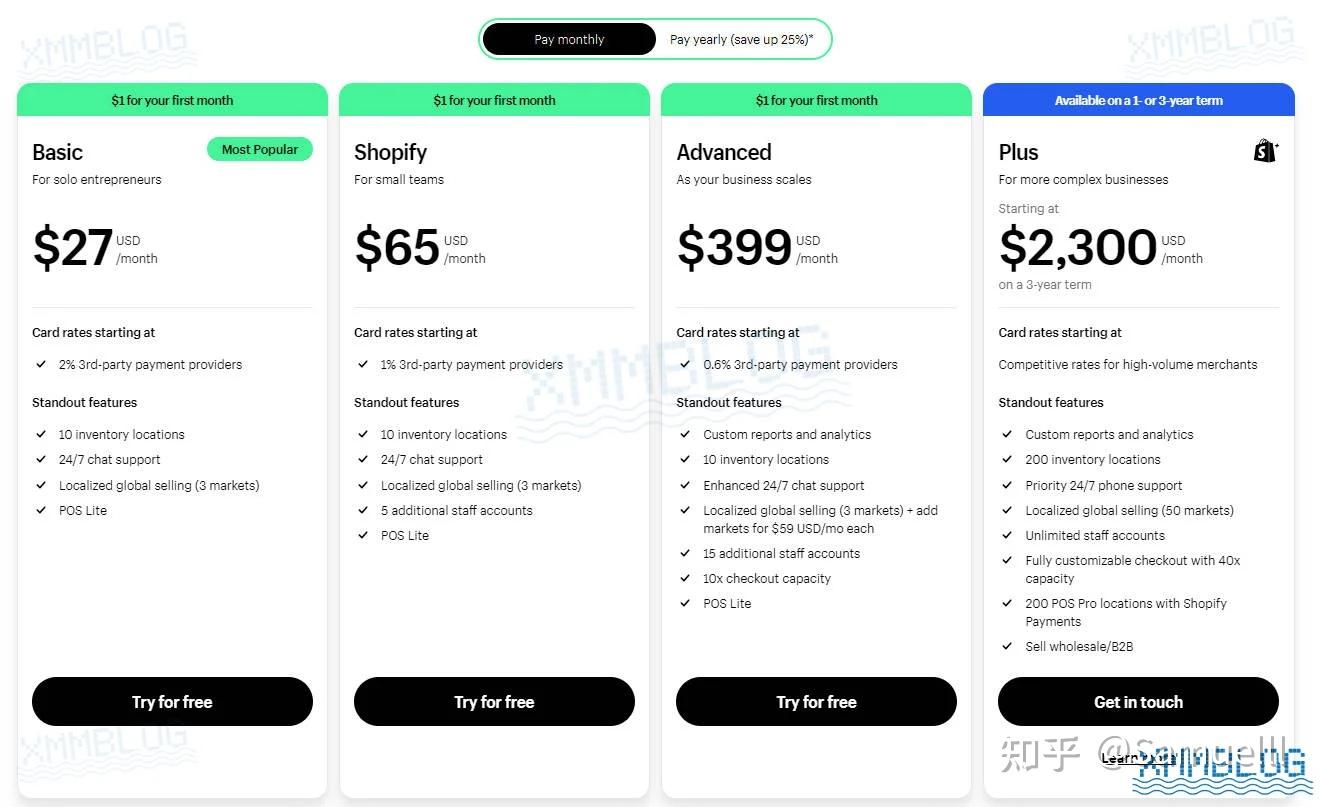The height and width of the screenshot is (807, 1321).
Task: Click the "Most Popular" badge on Basic
Action: (259, 148)
